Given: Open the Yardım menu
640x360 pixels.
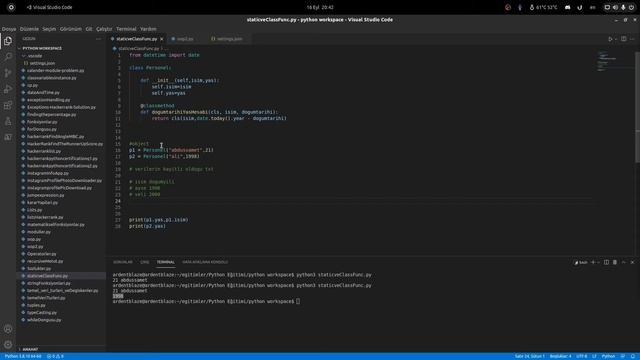Looking at the screenshot, I should (x=148, y=29).
